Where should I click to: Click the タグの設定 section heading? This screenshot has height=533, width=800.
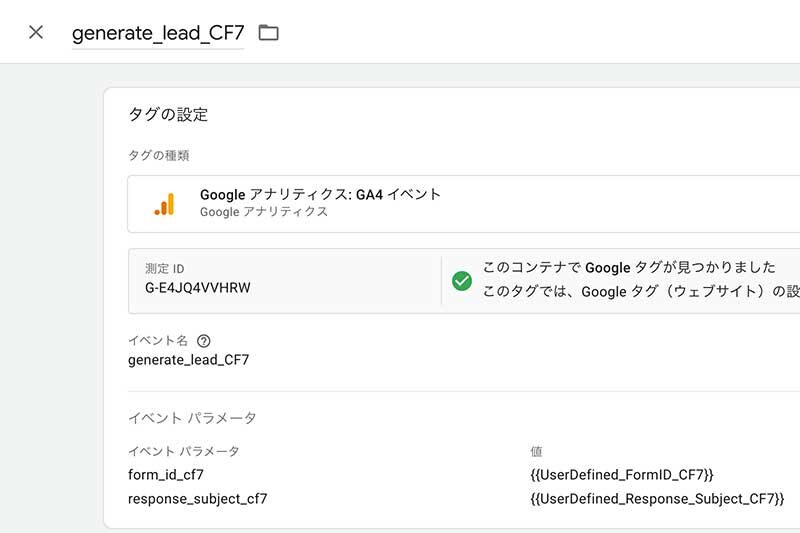pos(168,114)
